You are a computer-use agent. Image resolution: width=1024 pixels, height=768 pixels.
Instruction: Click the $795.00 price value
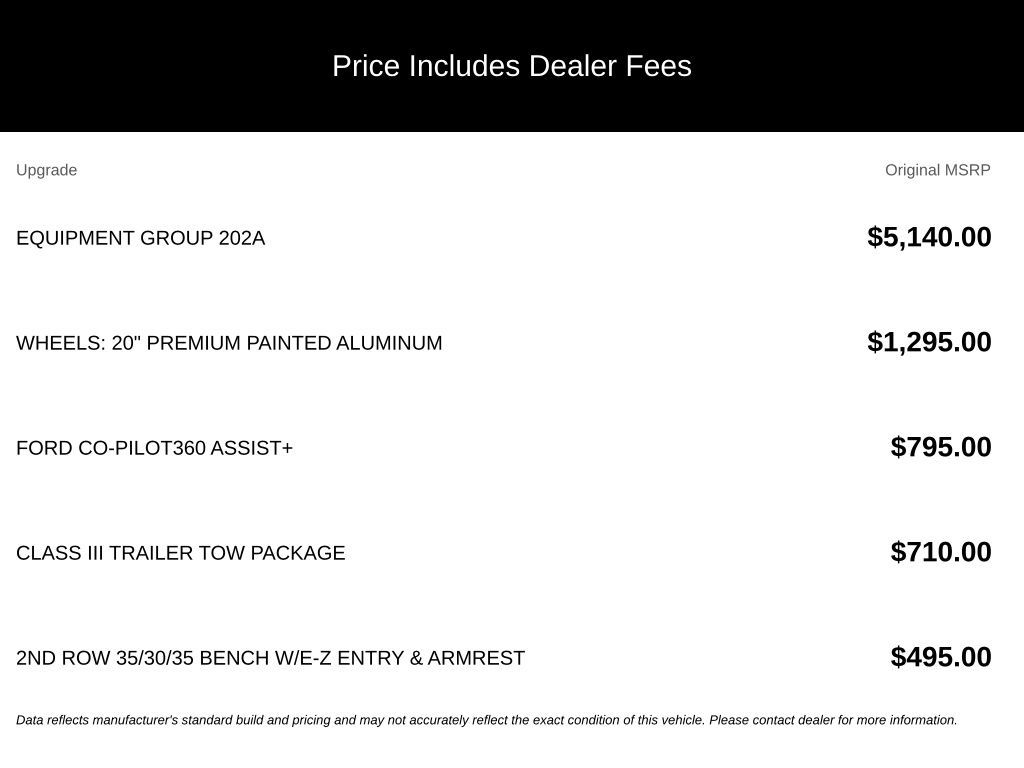(x=941, y=447)
